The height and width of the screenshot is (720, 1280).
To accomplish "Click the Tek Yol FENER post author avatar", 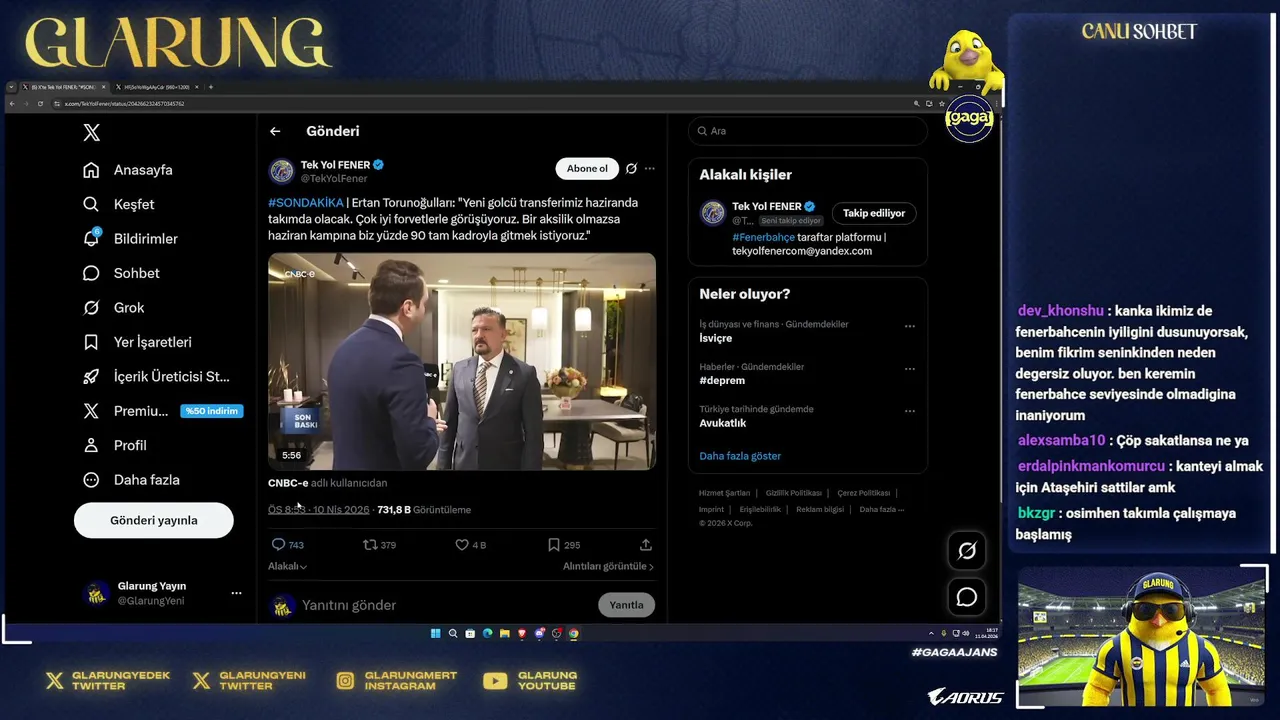I will [281, 171].
